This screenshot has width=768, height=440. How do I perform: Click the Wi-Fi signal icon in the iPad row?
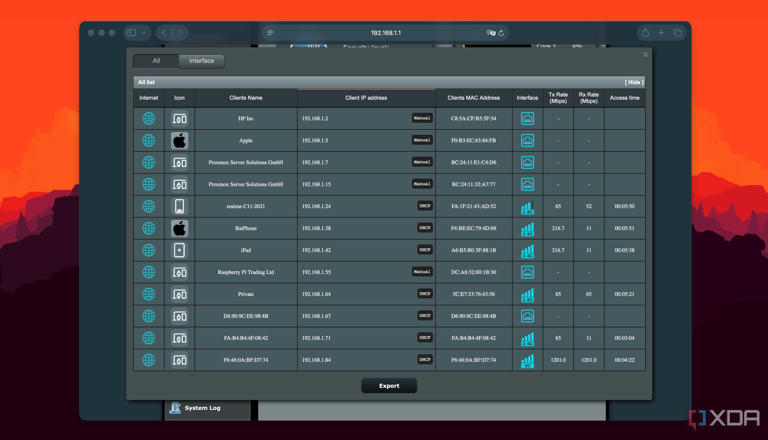click(x=527, y=251)
